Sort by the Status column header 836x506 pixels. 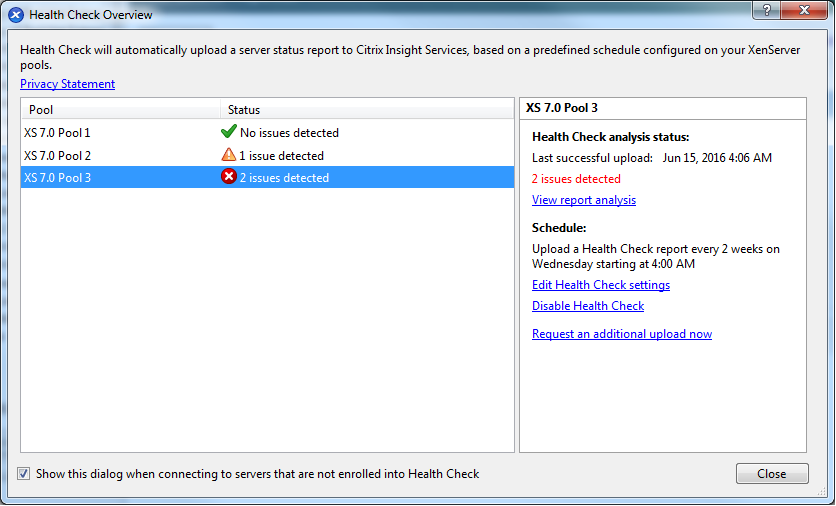click(x=366, y=109)
